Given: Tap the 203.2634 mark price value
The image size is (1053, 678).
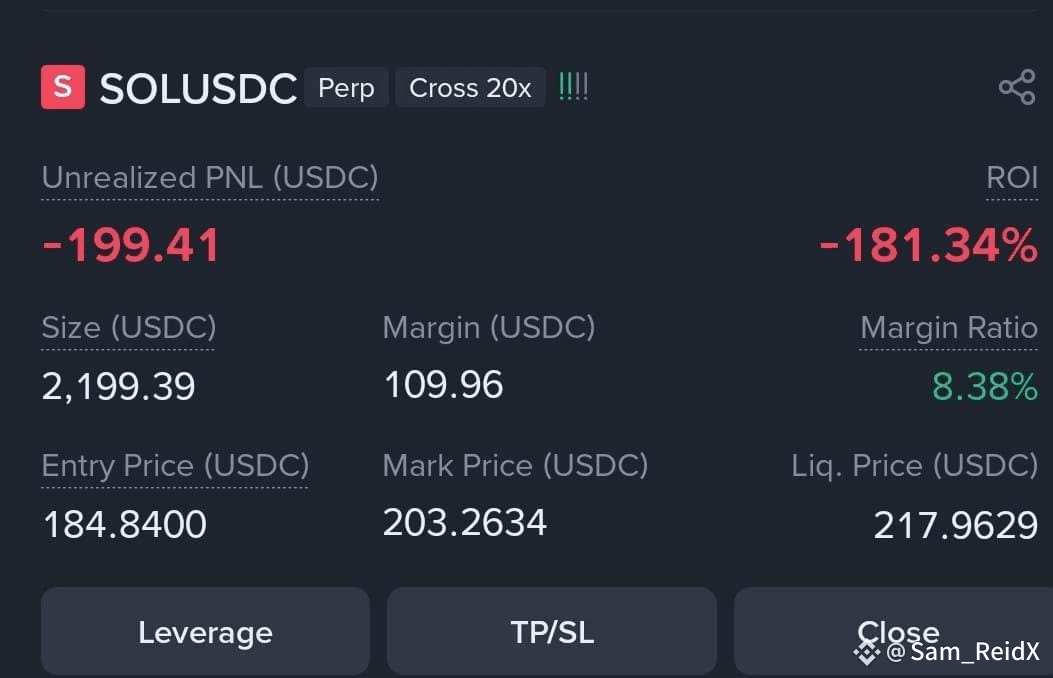Looking at the screenshot, I should (x=465, y=522).
